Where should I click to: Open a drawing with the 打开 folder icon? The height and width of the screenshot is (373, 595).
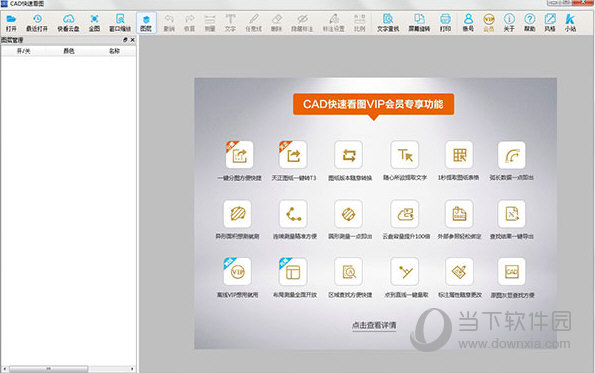click(x=11, y=23)
